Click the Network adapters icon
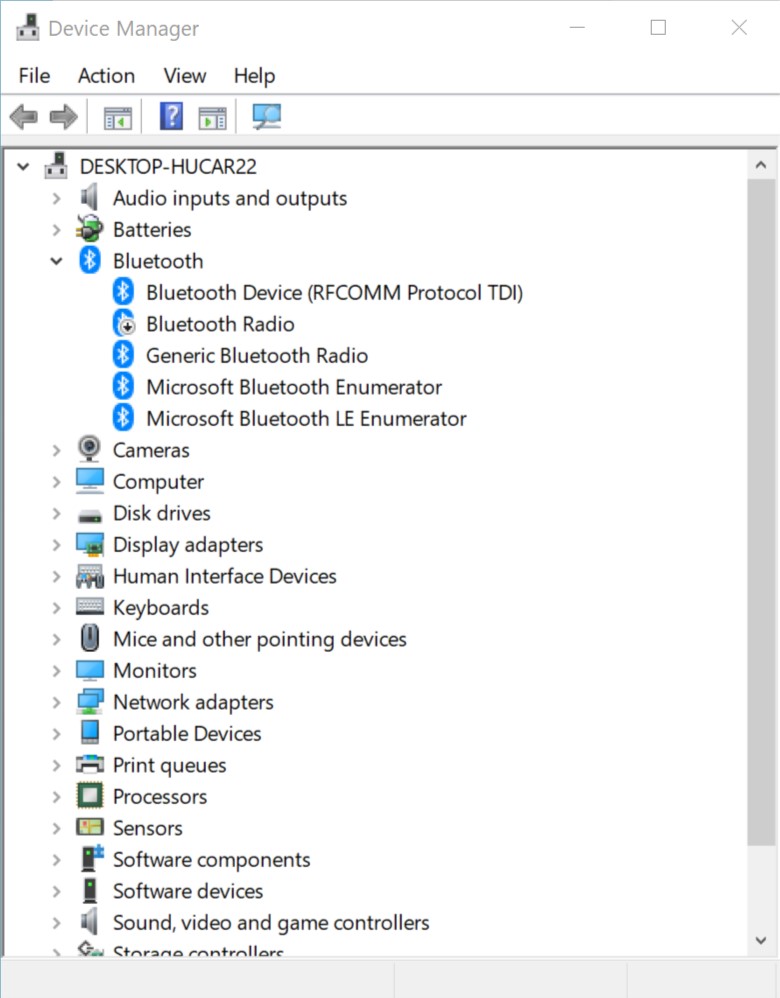 click(90, 701)
